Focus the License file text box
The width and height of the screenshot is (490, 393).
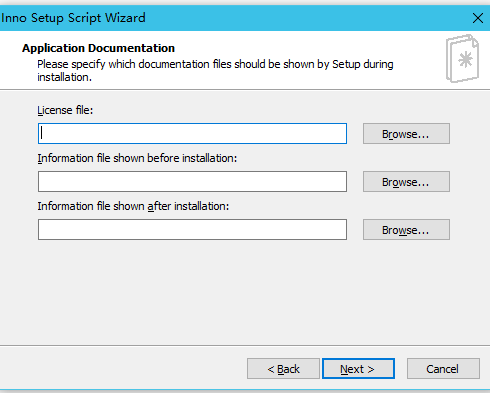[192, 134]
